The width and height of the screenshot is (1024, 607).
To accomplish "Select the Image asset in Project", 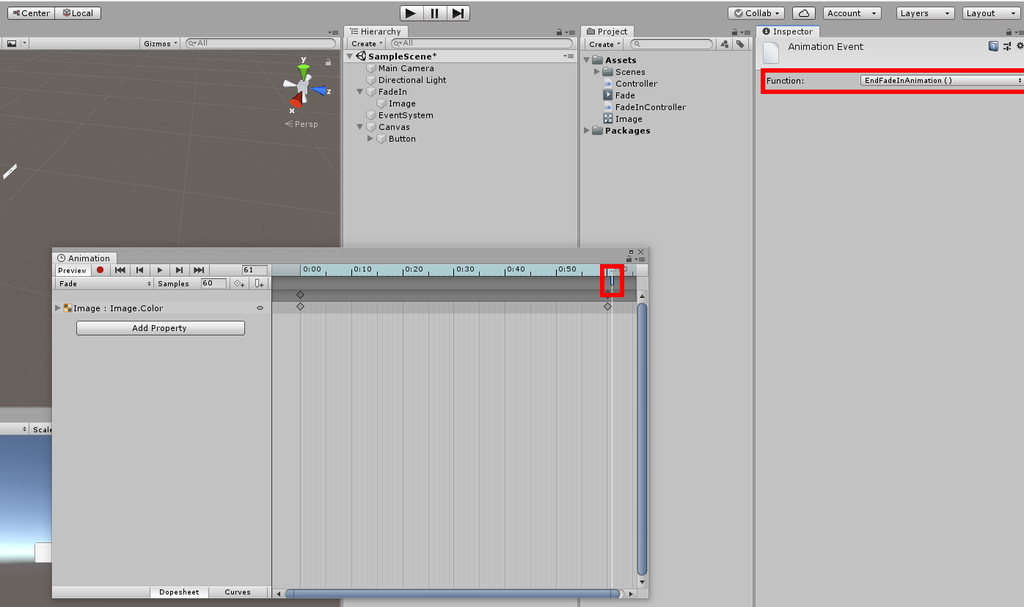I will pos(628,119).
